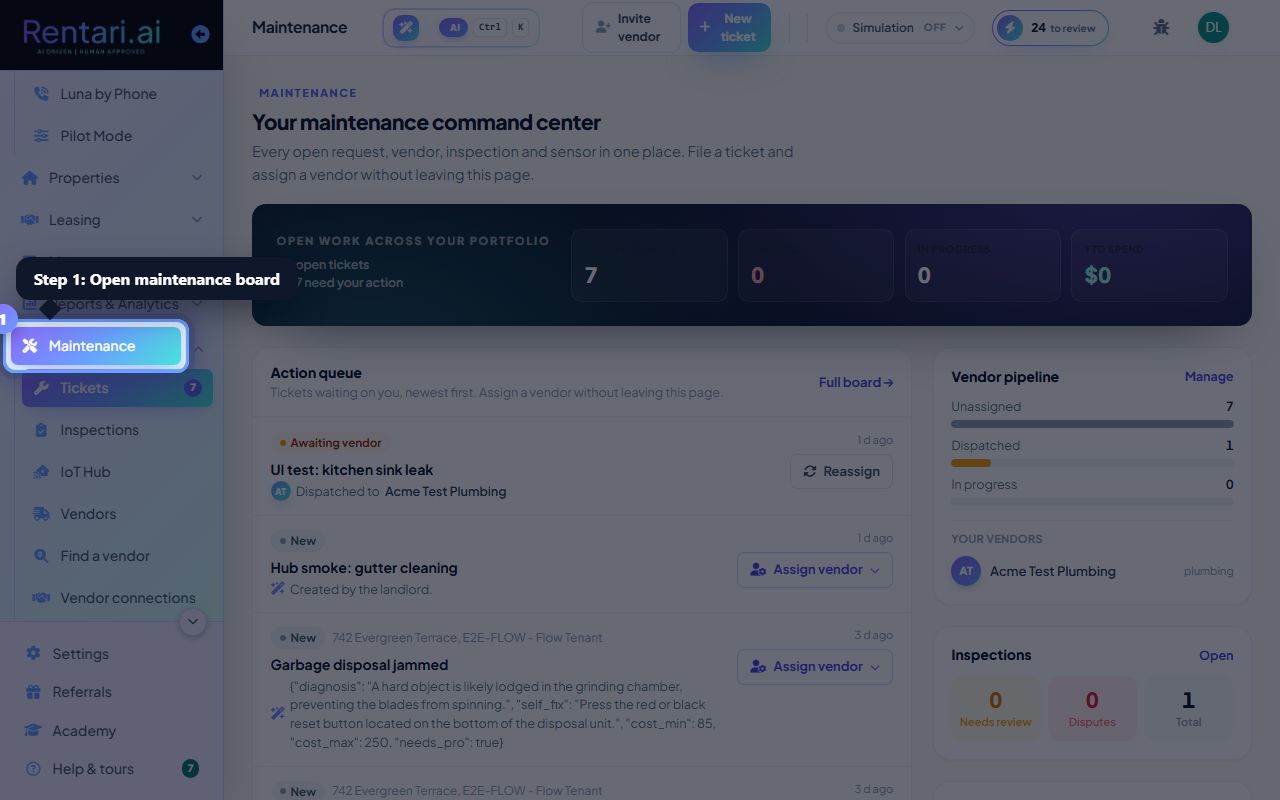Open the Needs review inspections tile
Viewport: 1280px width, 800px height.
(995, 709)
